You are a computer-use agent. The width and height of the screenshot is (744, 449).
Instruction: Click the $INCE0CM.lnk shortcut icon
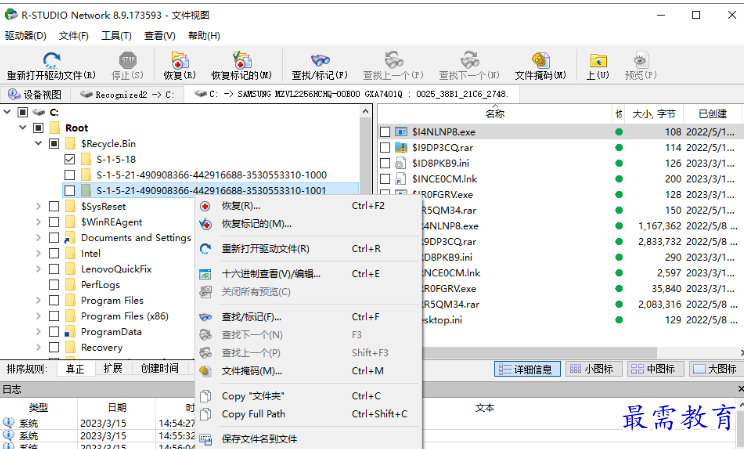point(401,179)
